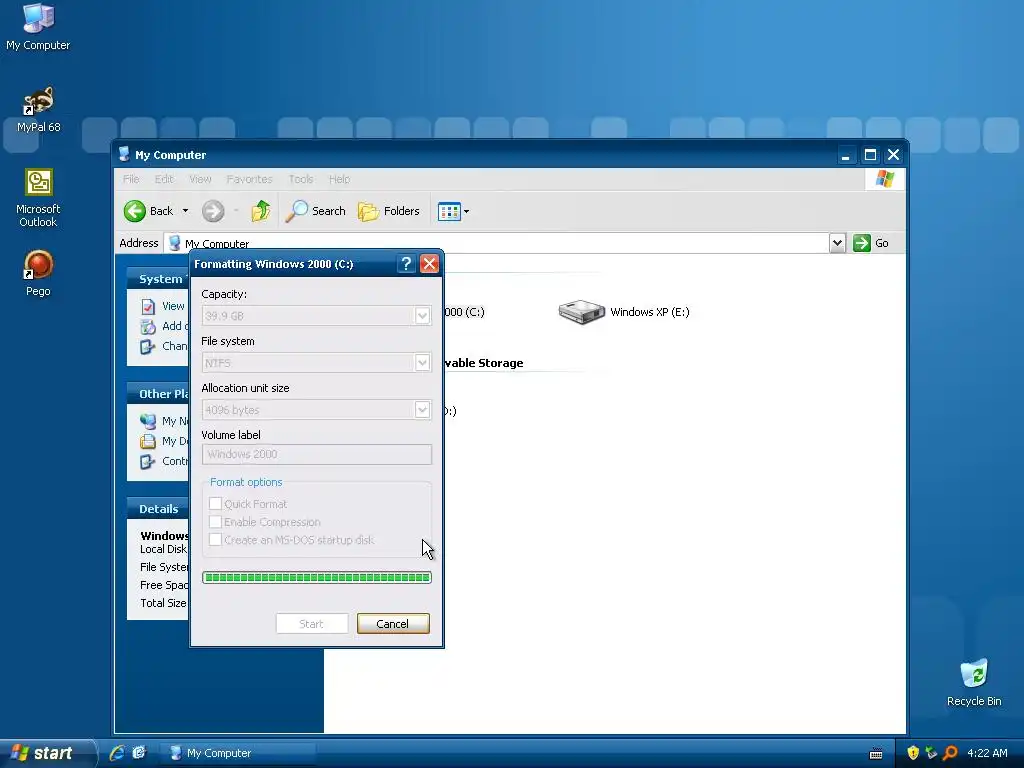
Task: Open the Edit menu
Action: (x=164, y=179)
